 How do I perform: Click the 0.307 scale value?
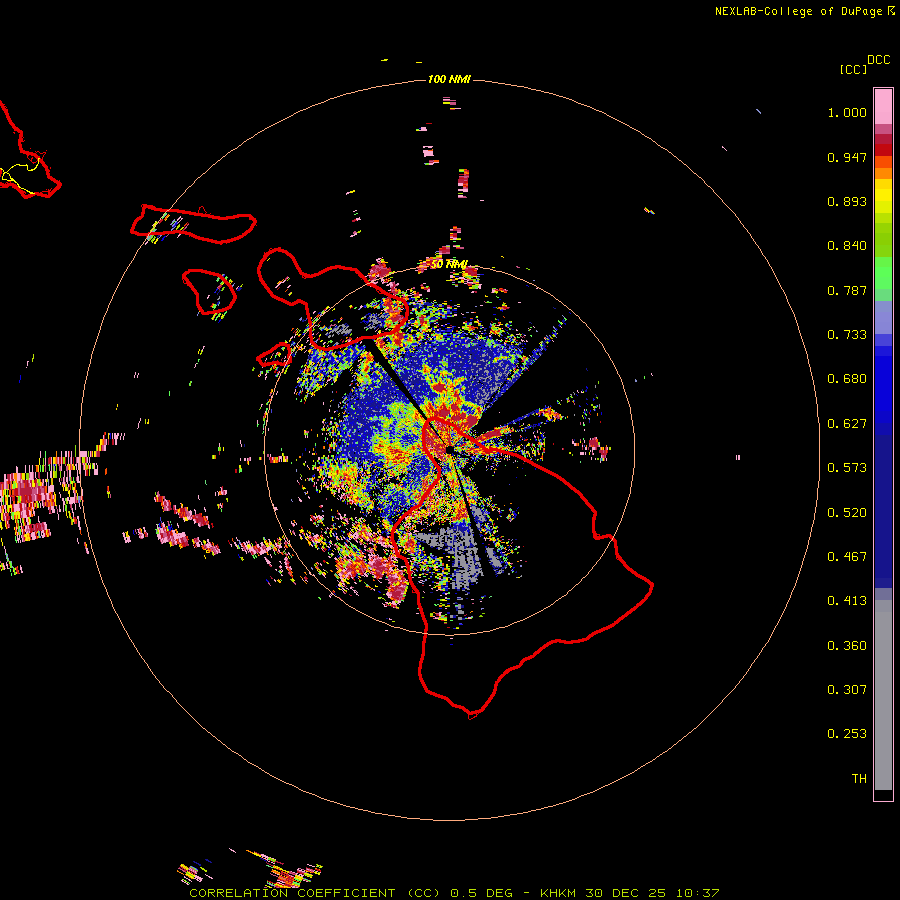[x=847, y=690]
